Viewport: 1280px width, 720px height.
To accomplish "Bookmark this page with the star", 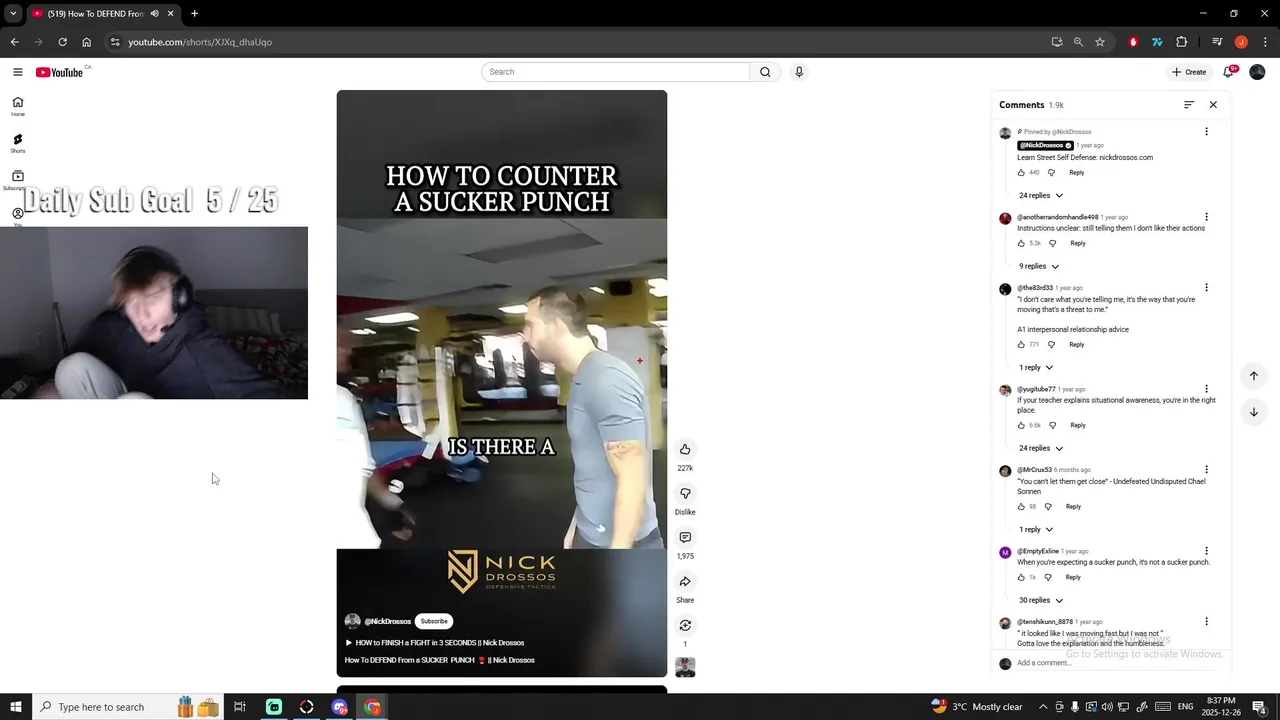I will coord(1100,42).
